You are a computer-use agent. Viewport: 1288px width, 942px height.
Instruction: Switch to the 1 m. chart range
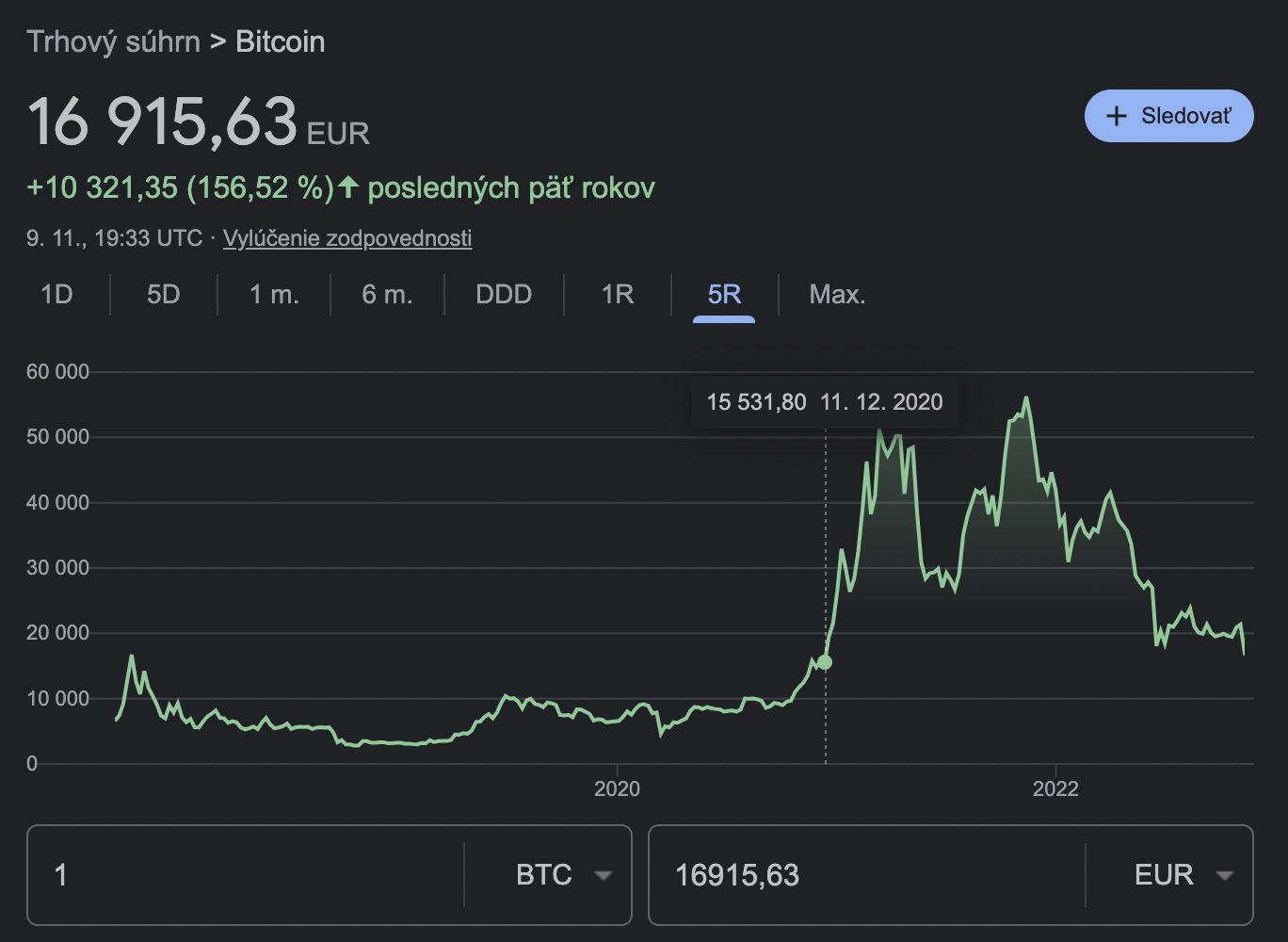click(274, 295)
